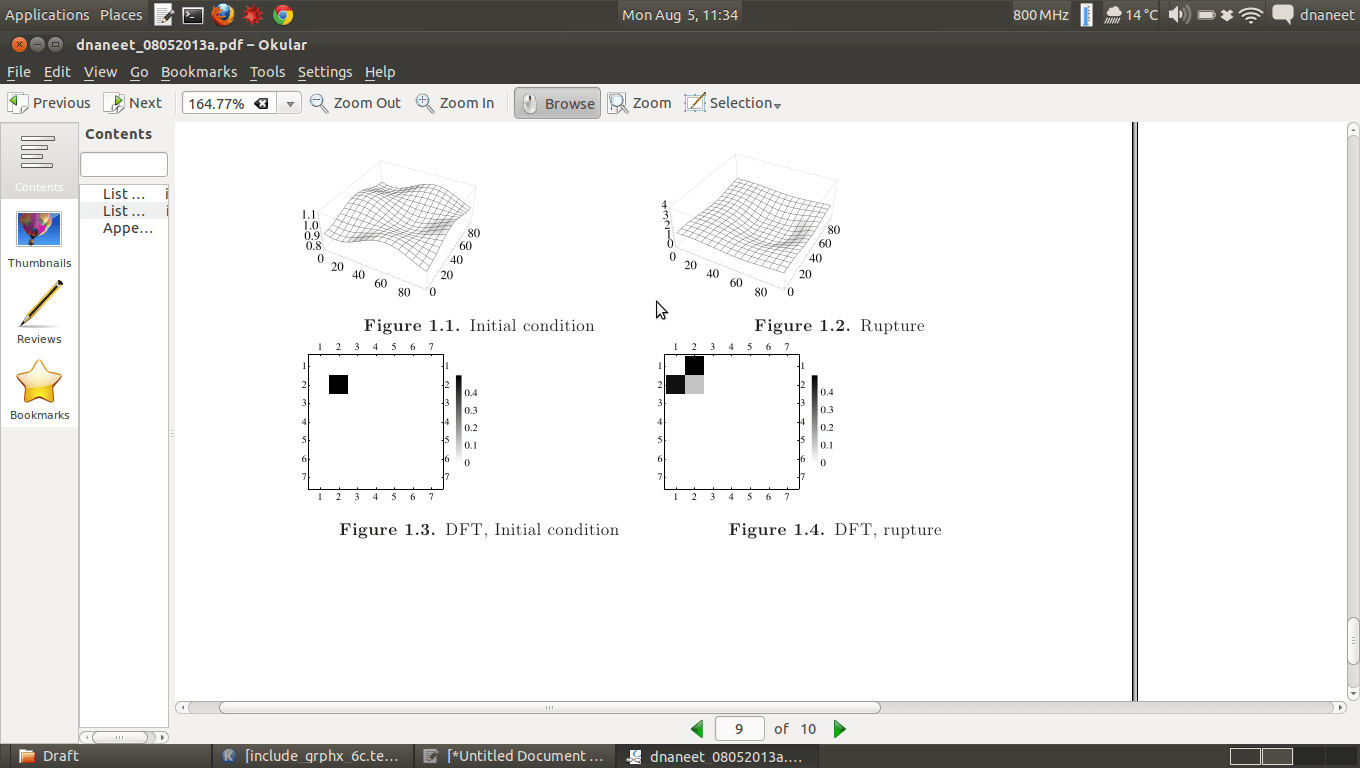Screen dimensions: 1360x768
Task: Enable the Browse mouse mode
Action: pyautogui.click(x=556, y=102)
